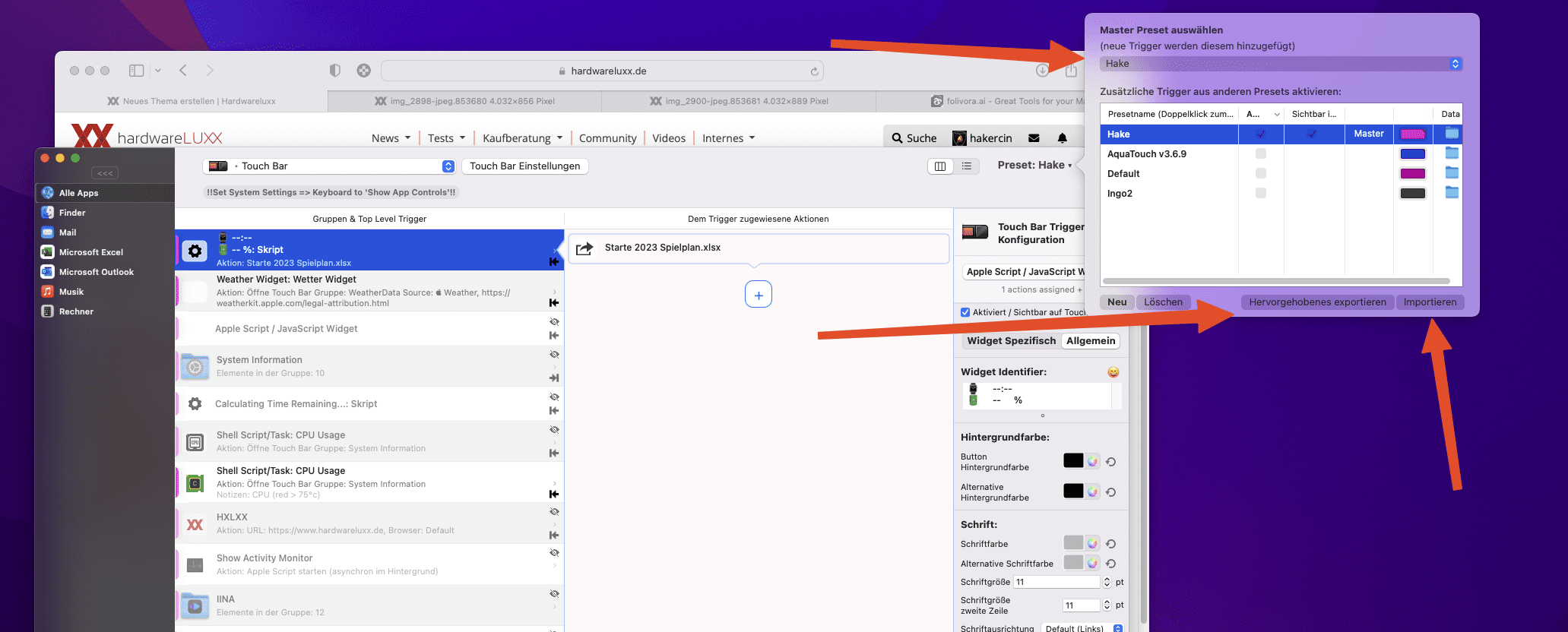
Task: Click the Touch Bar Einstellungen button
Action: pos(524,166)
